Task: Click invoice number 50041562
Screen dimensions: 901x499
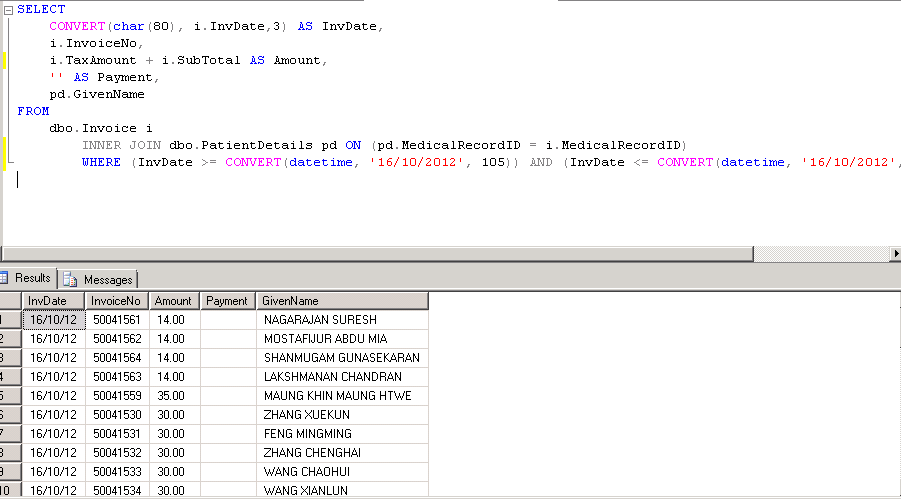Action: point(117,339)
